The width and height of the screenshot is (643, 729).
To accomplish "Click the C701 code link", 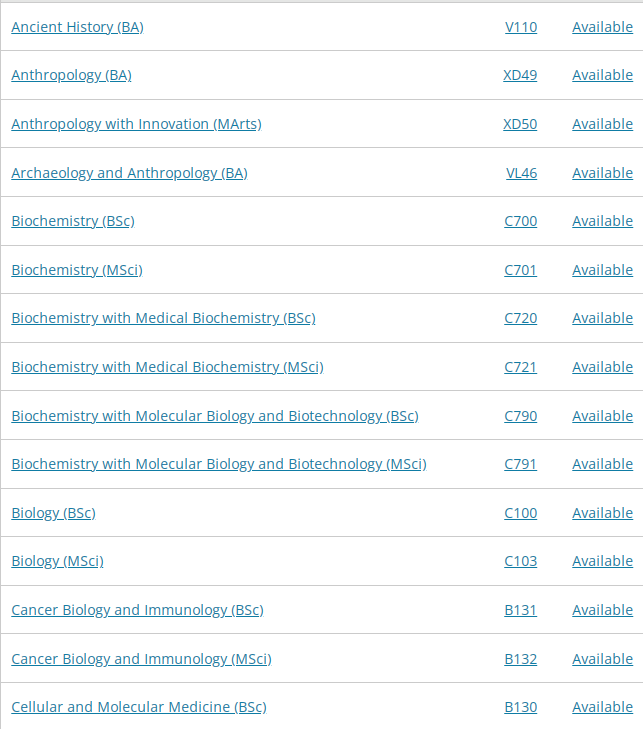I will pos(521,270).
